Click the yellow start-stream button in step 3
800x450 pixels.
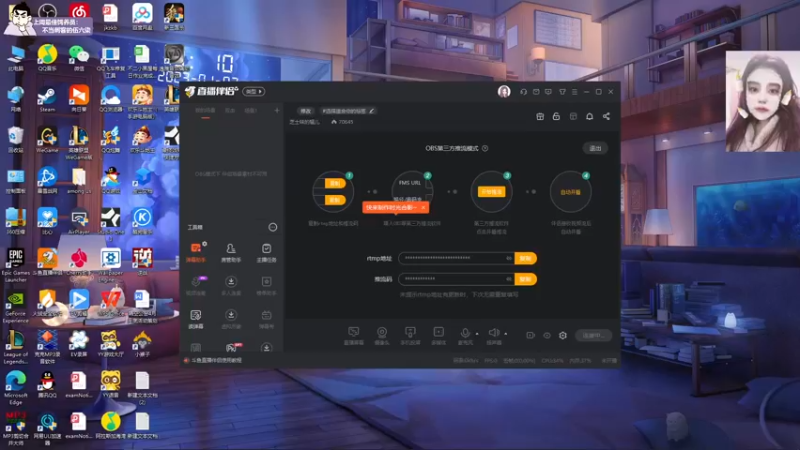point(491,192)
